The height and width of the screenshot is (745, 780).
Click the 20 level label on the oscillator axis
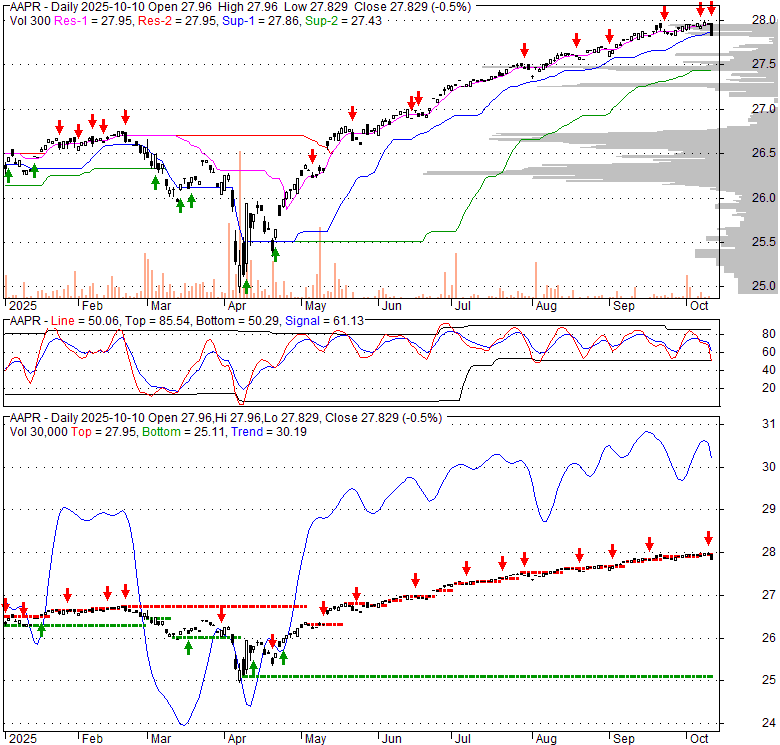(769, 388)
